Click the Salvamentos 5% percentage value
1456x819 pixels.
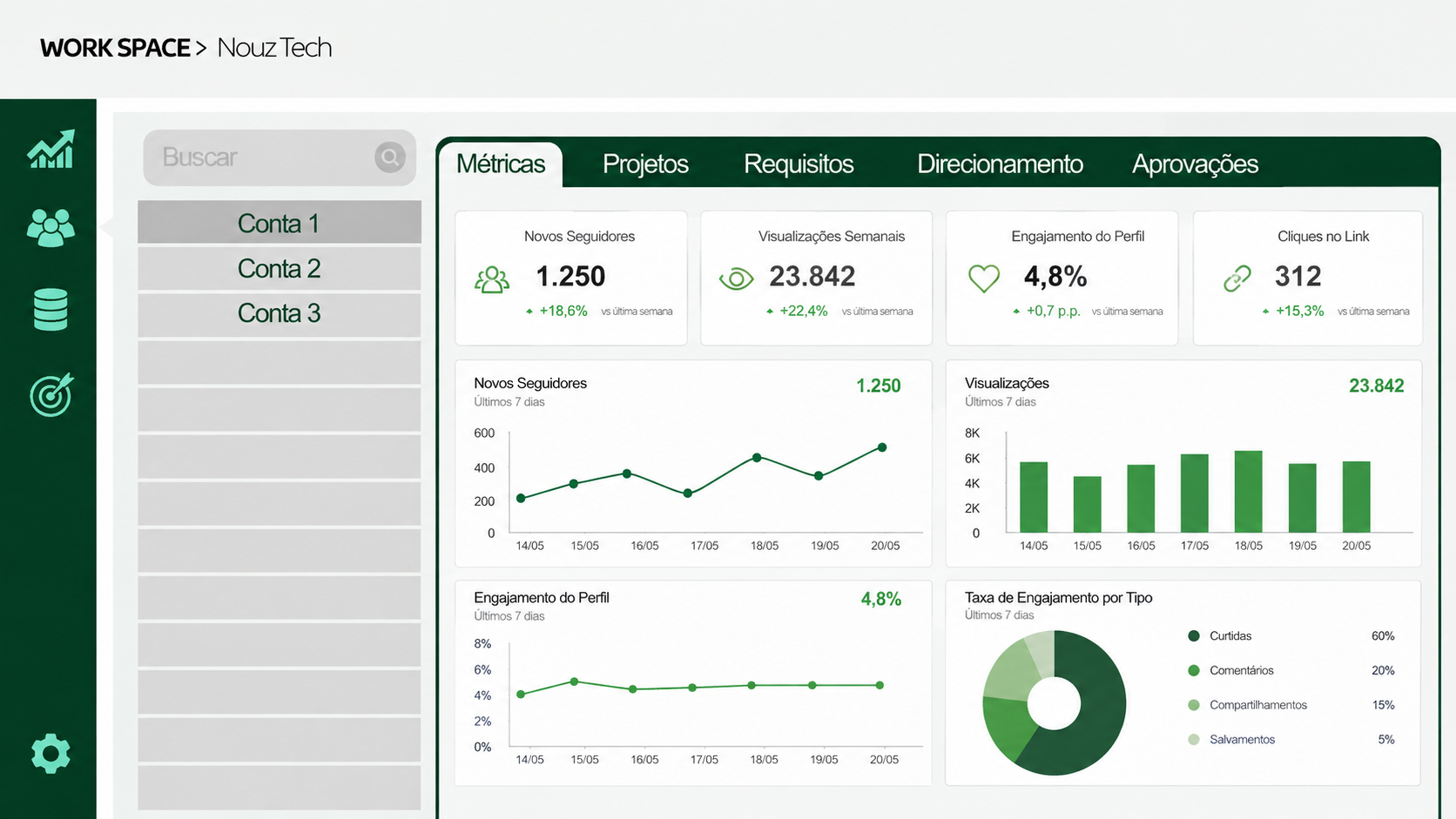coord(1386,740)
